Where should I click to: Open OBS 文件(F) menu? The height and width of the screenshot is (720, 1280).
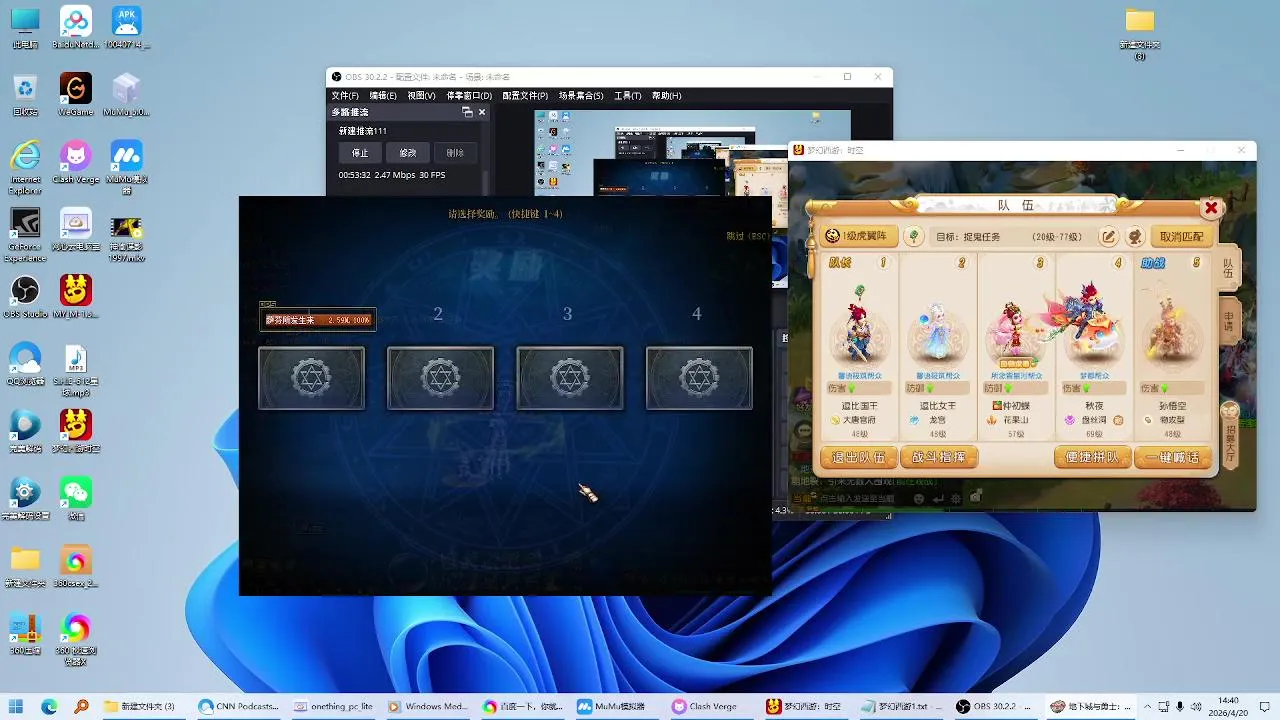click(x=345, y=96)
